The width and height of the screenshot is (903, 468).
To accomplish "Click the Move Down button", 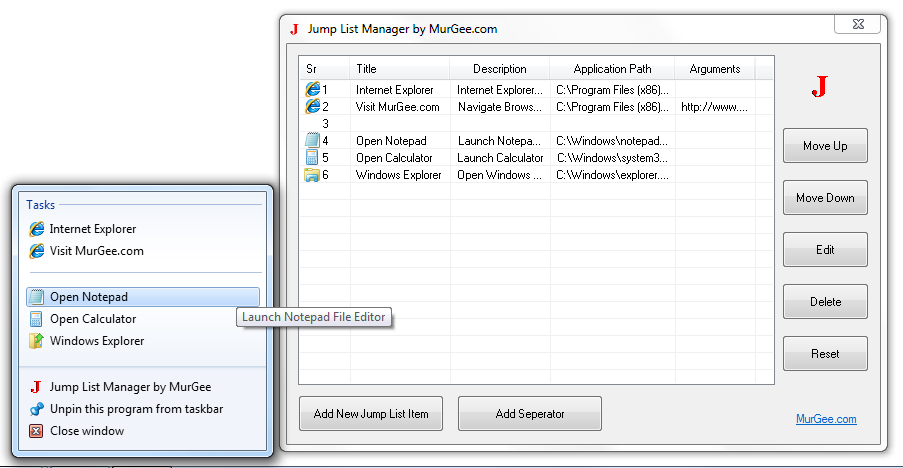I will click(825, 197).
